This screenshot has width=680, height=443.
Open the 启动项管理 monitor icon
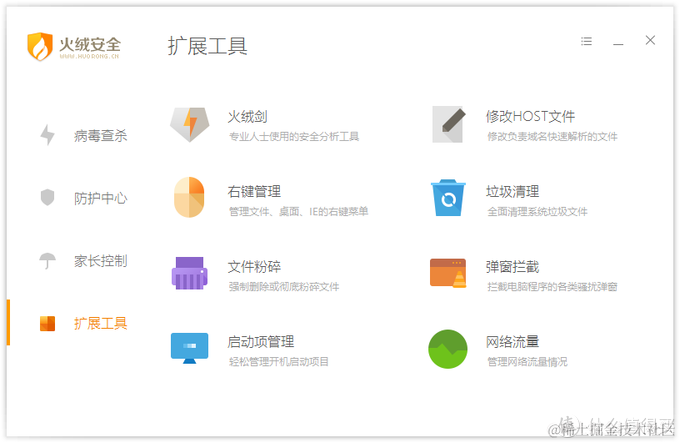pos(190,348)
